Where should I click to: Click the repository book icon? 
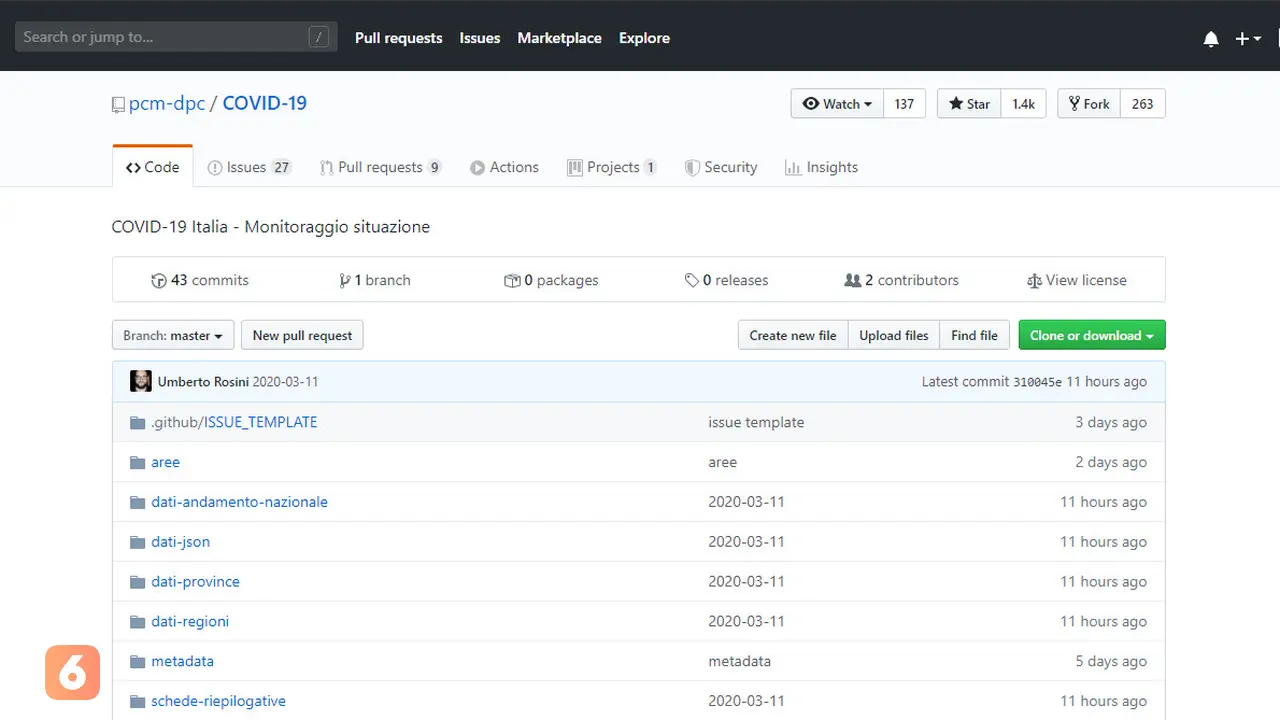click(x=119, y=104)
